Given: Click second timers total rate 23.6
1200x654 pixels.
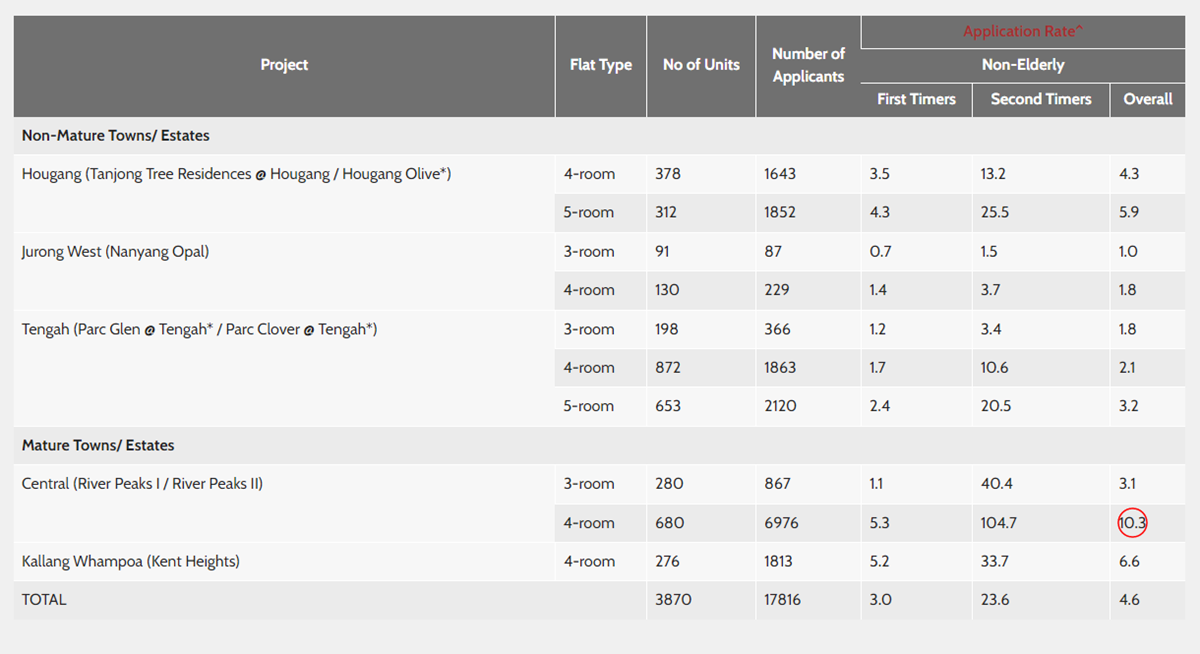Looking at the screenshot, I should (995, 600).
